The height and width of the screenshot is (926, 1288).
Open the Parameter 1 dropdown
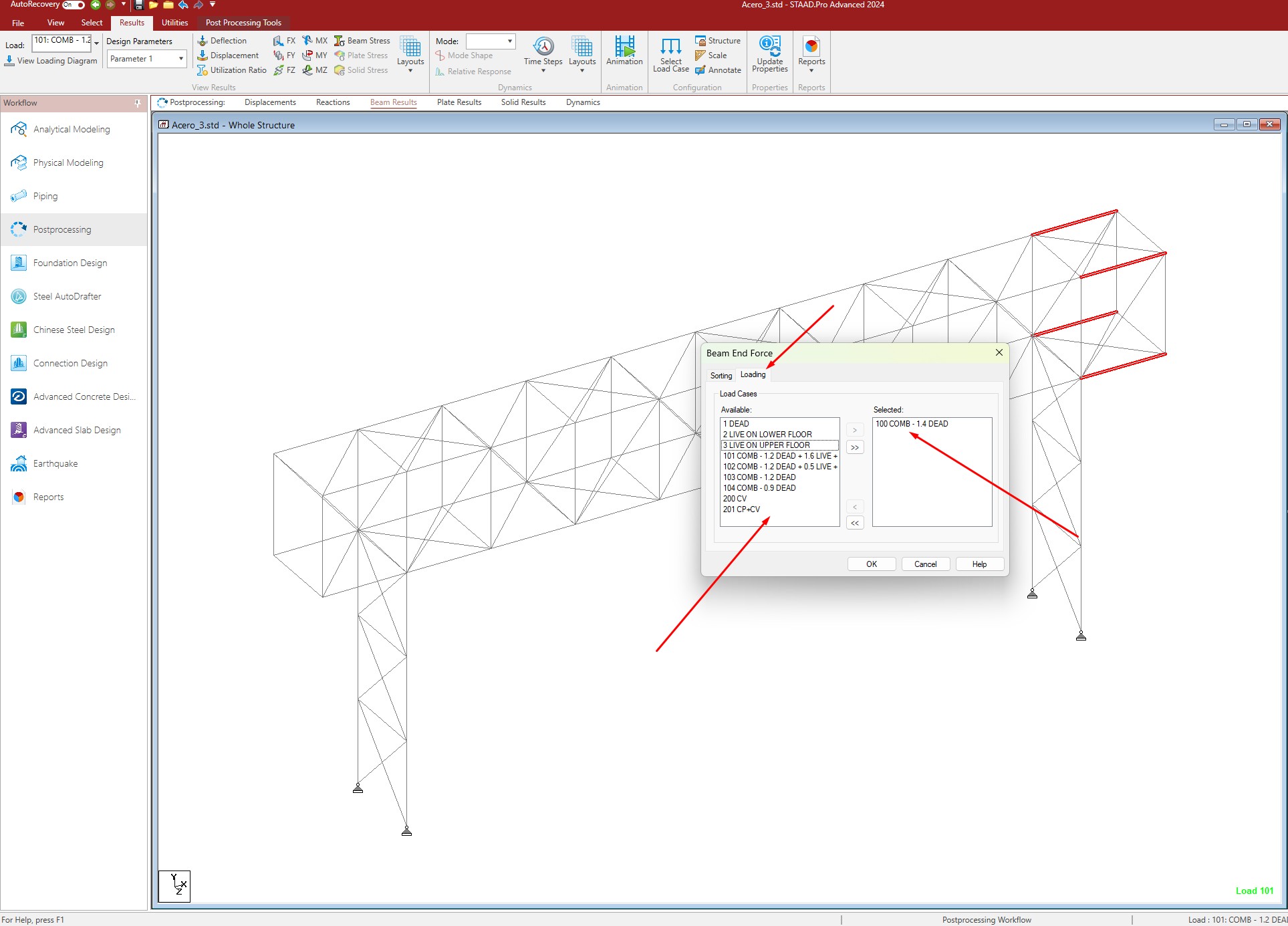coord(181,59)
